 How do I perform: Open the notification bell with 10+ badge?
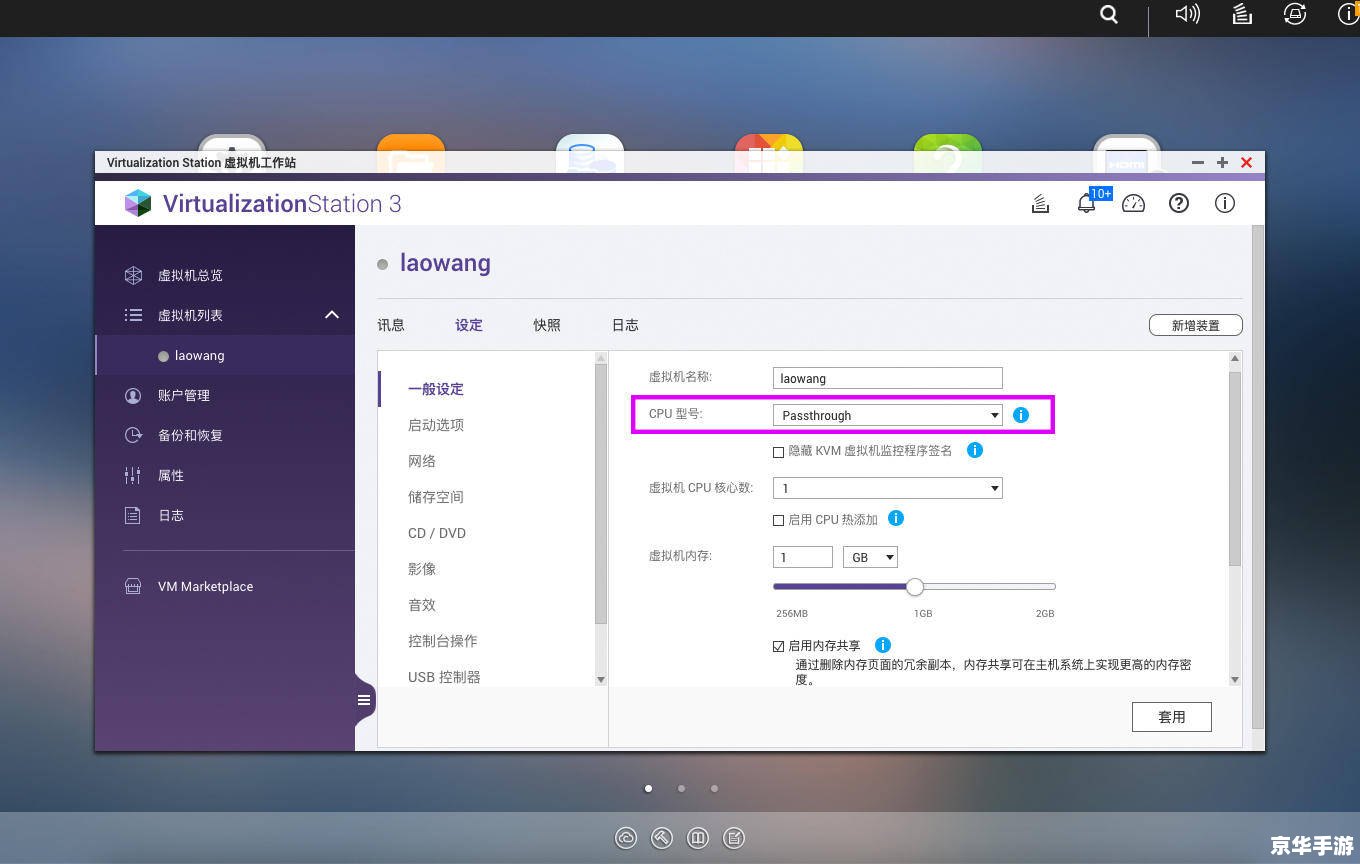[1087, 203]
